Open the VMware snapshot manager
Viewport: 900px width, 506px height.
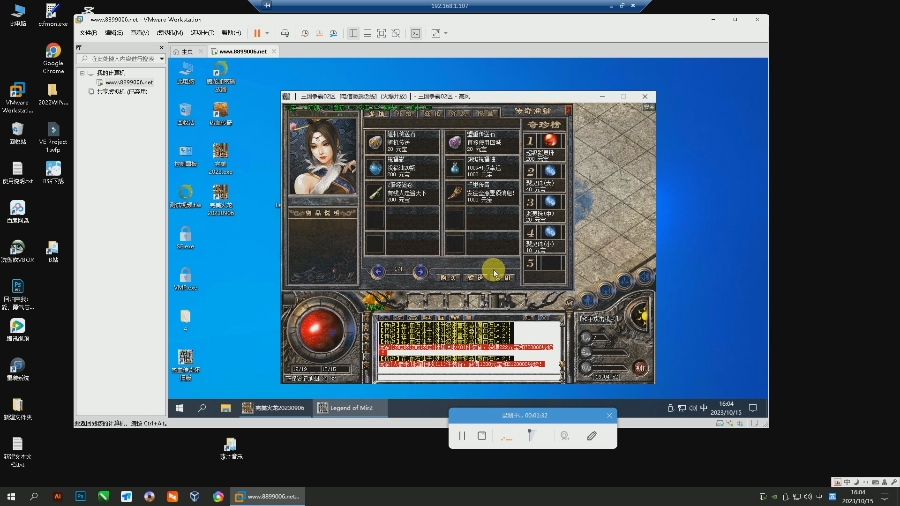[333, 33]
